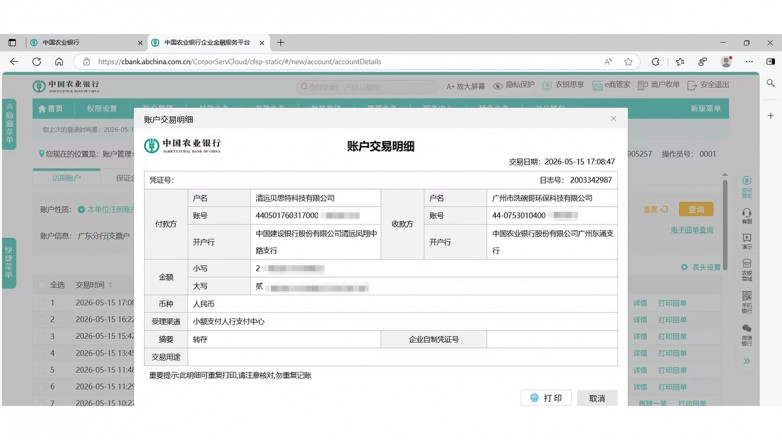Open 电子回单查询 link
Image resolution: width=782 pixels, height=440 pixels.
tap(692, 230)
